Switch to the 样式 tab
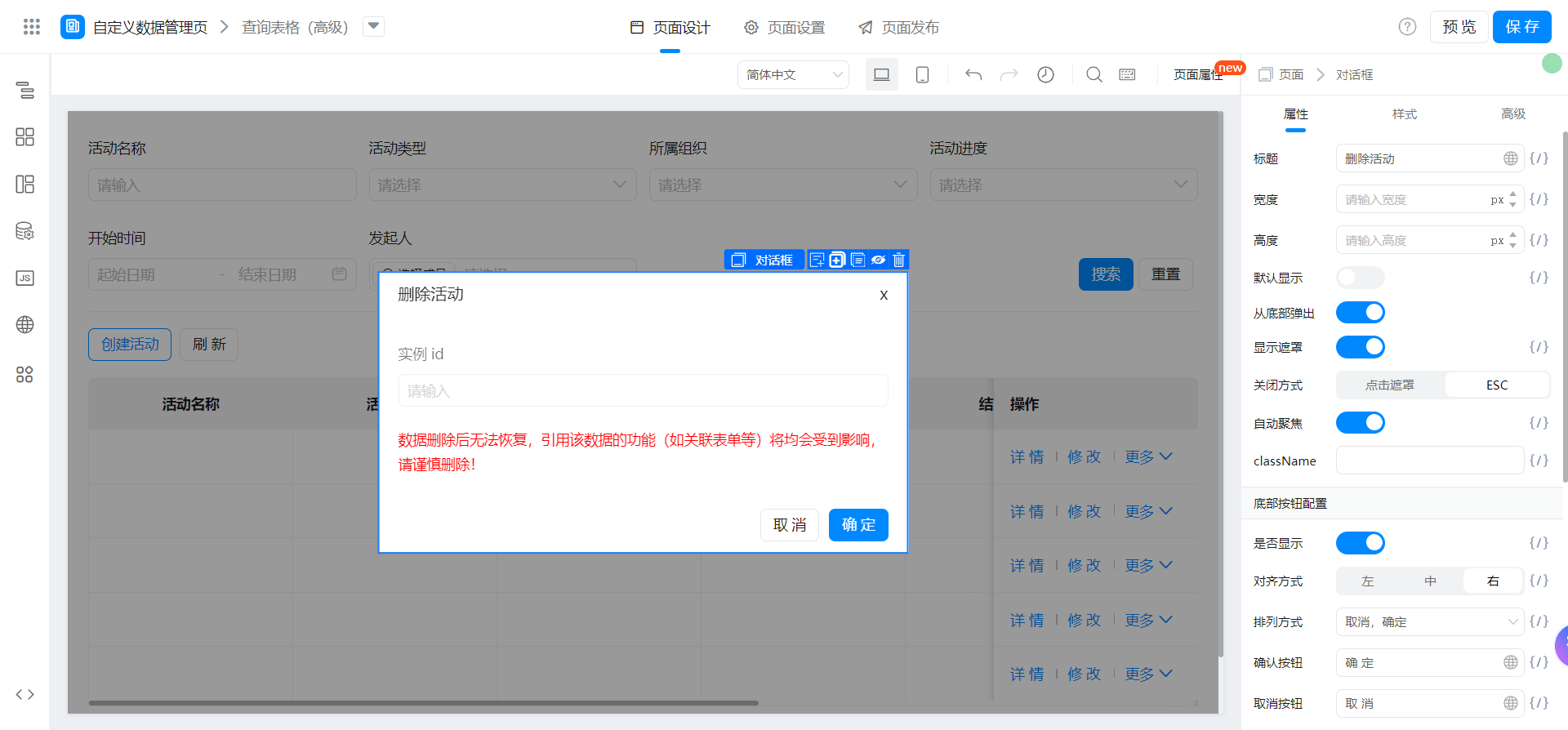Screen dimensions: 1568x730 pos(1404,114)
